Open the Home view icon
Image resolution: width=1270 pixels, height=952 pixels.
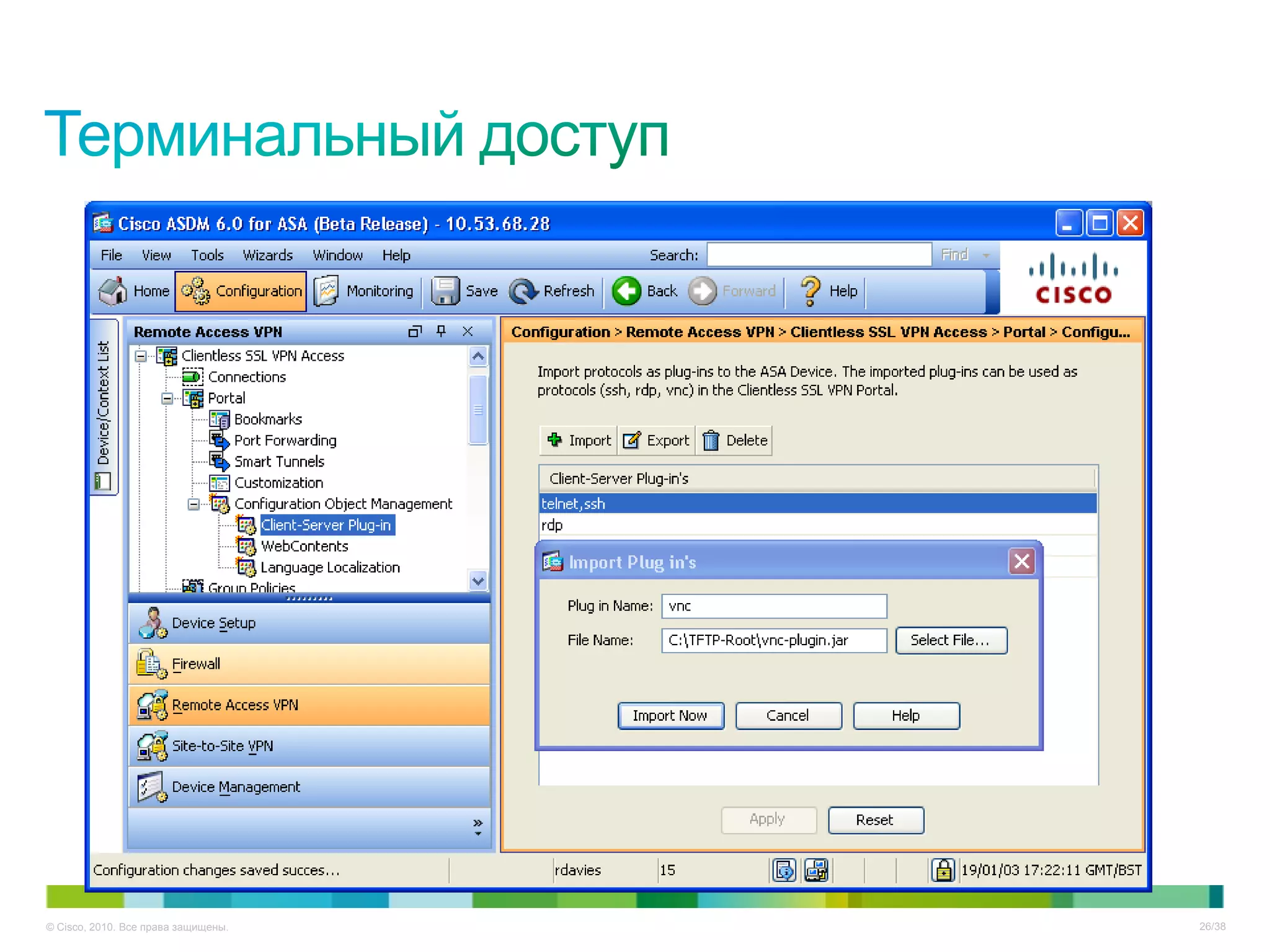point(113,291)
